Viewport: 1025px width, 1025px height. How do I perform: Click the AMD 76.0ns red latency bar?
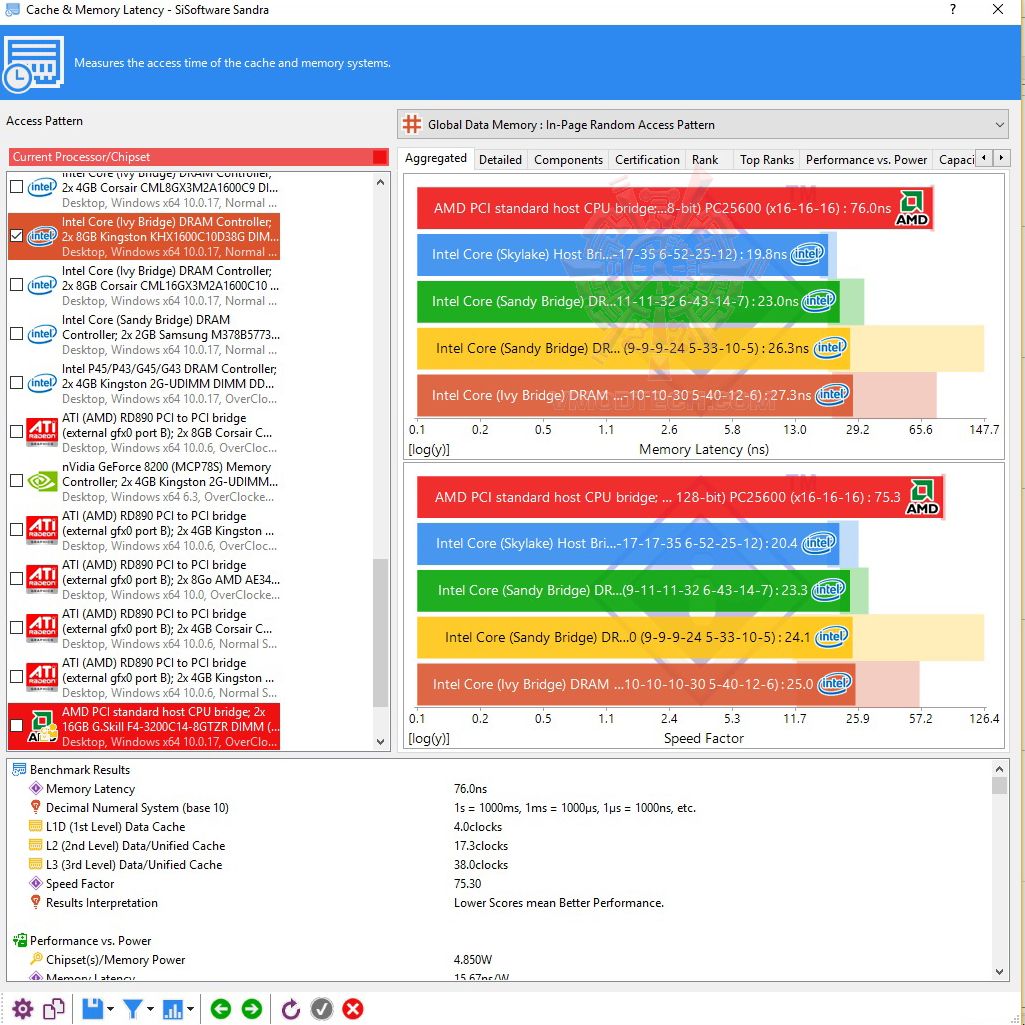(x=675, y=208)
